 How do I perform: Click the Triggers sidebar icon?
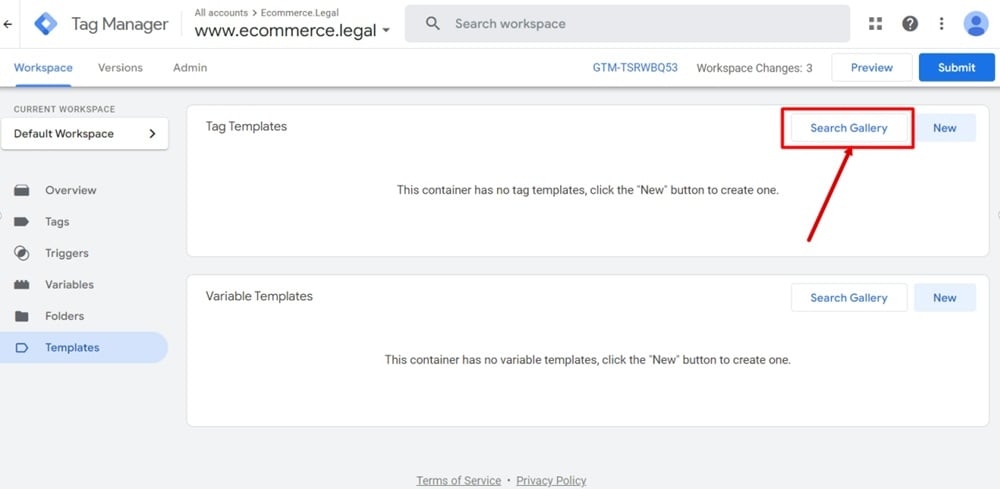tap(22, 253)
